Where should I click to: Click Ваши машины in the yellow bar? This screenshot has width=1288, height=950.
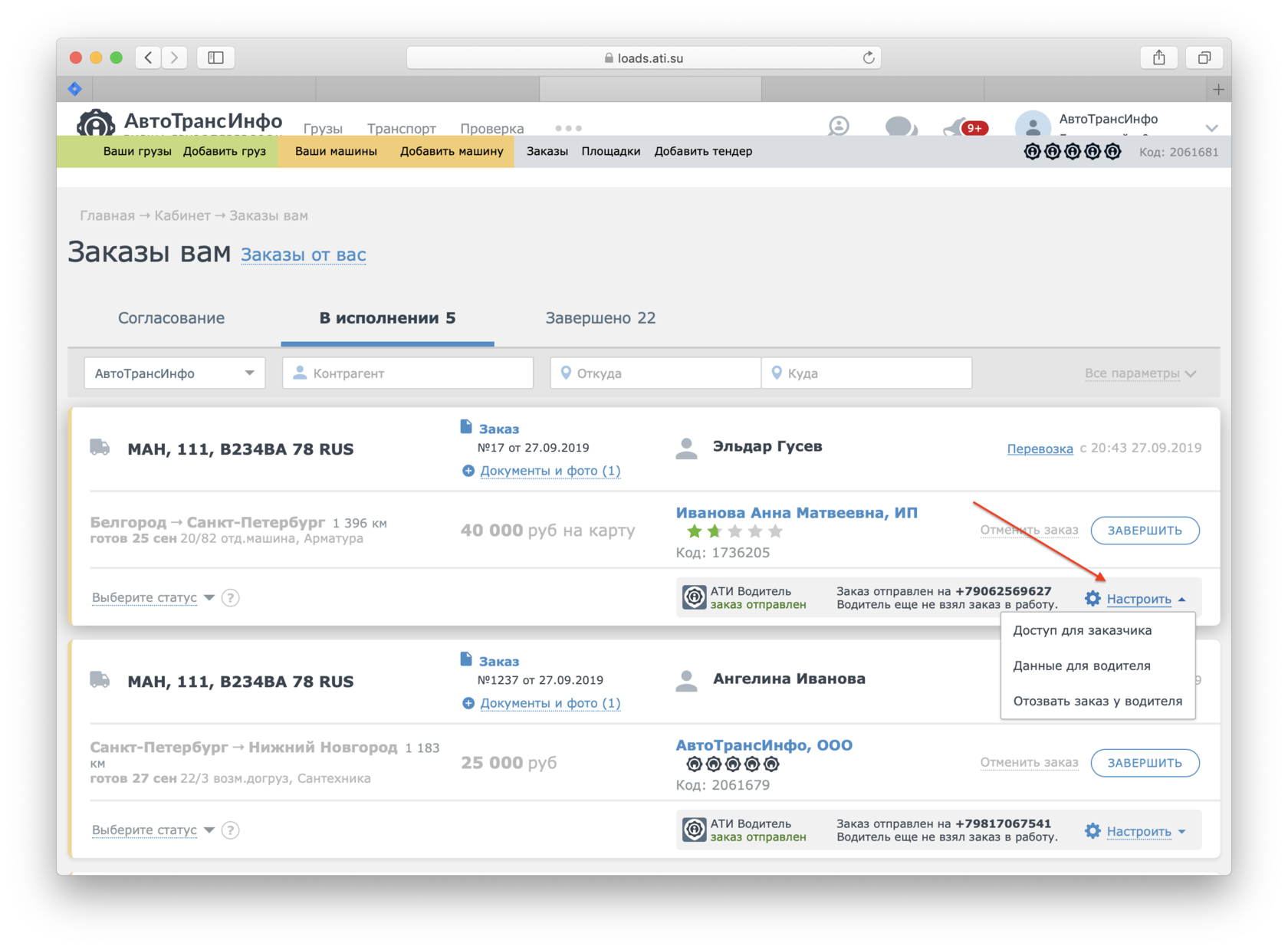pos(336,152)
